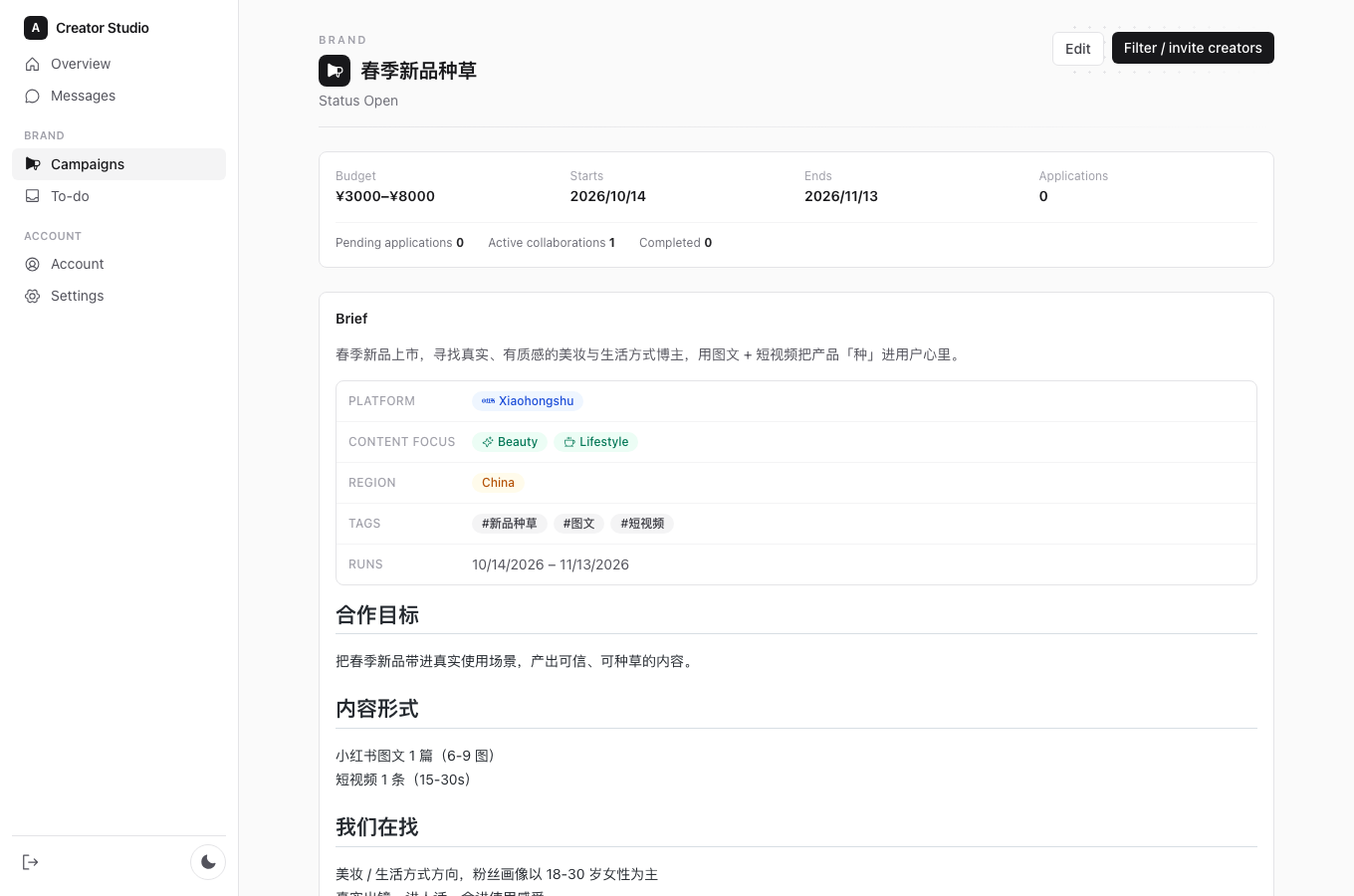Screen dimensions: 1354x896
Task: Click the Messages chat bubble icon
Action: tap(32, 96)
